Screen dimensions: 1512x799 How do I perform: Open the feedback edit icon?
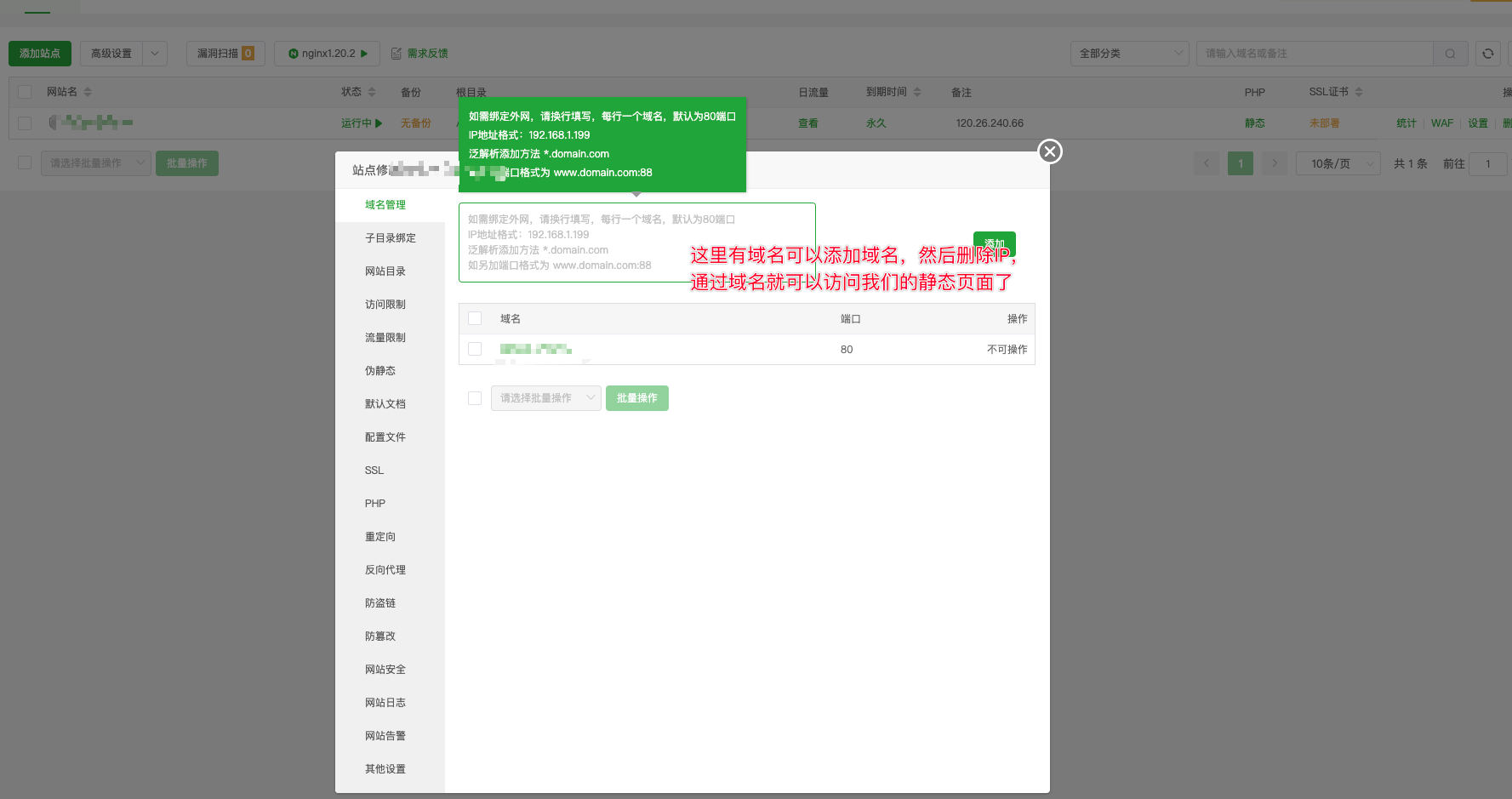[x=397, y=54]
